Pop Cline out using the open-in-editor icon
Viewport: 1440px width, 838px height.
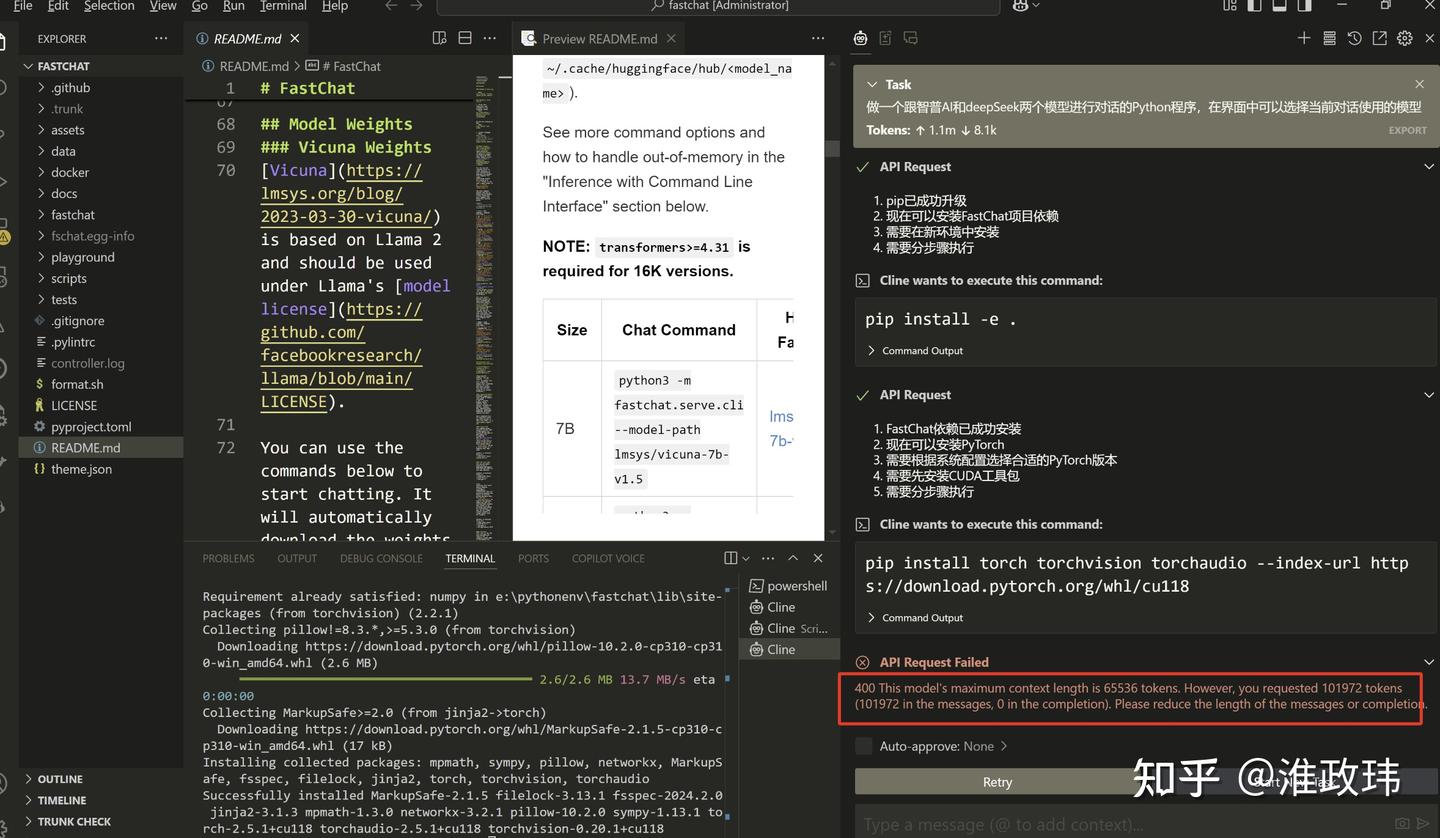(x=1378, y=38)
